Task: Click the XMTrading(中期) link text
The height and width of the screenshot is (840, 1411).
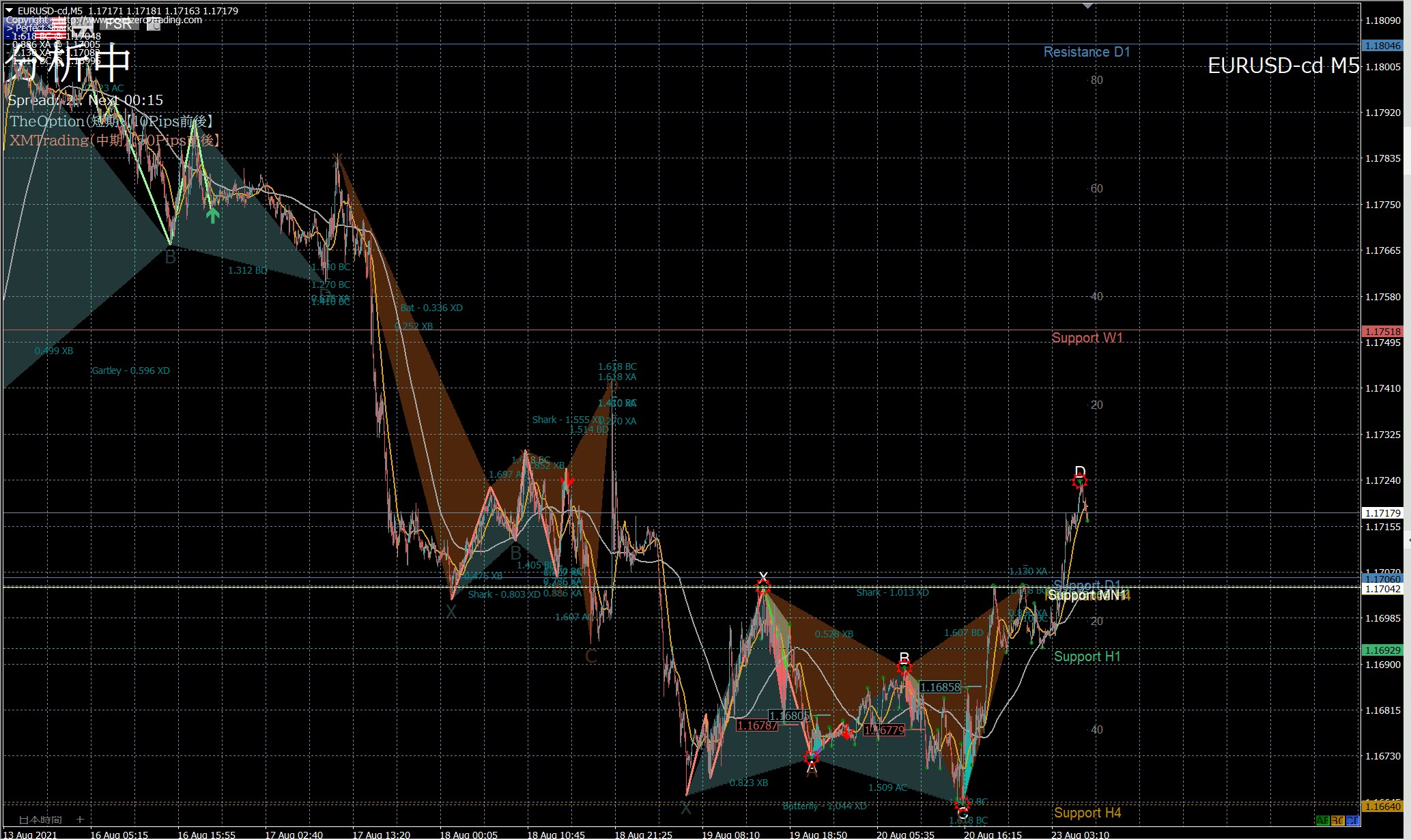Action: [x=114, y=141]
